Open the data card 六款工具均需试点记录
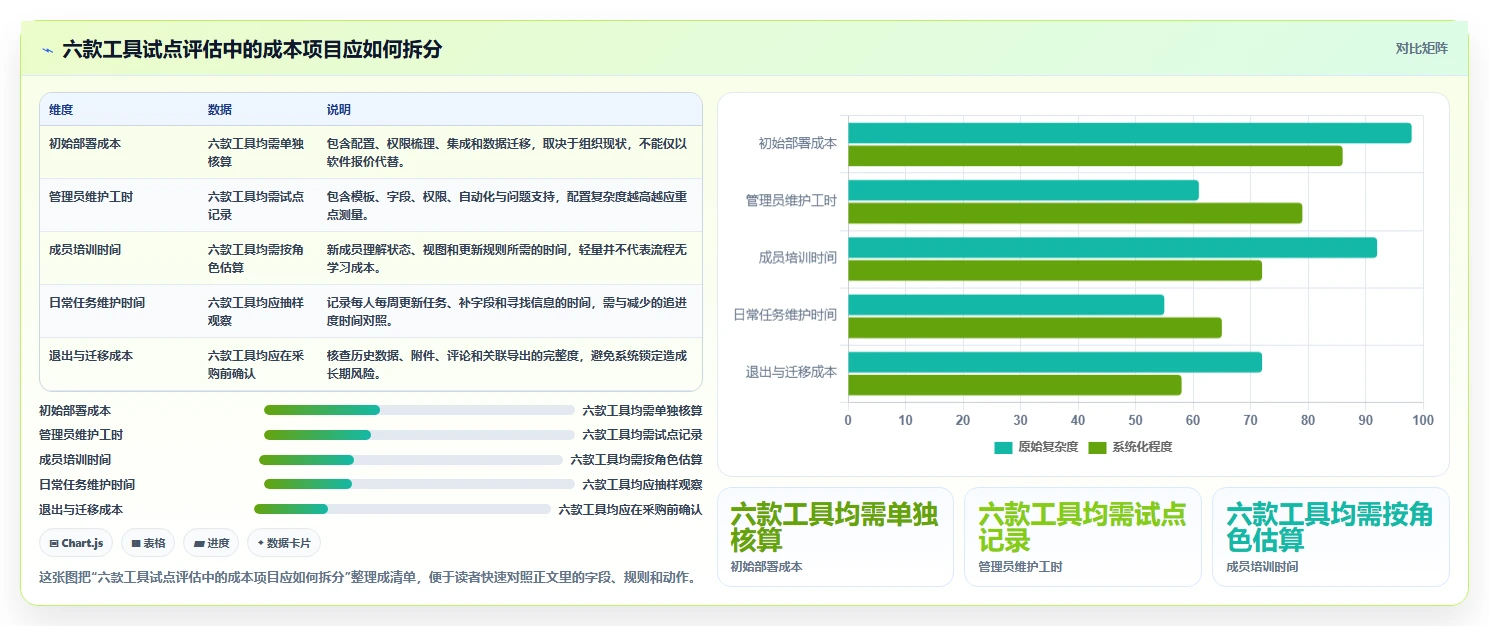This screenshot has width=1489, height=626. click(1083, 537)
